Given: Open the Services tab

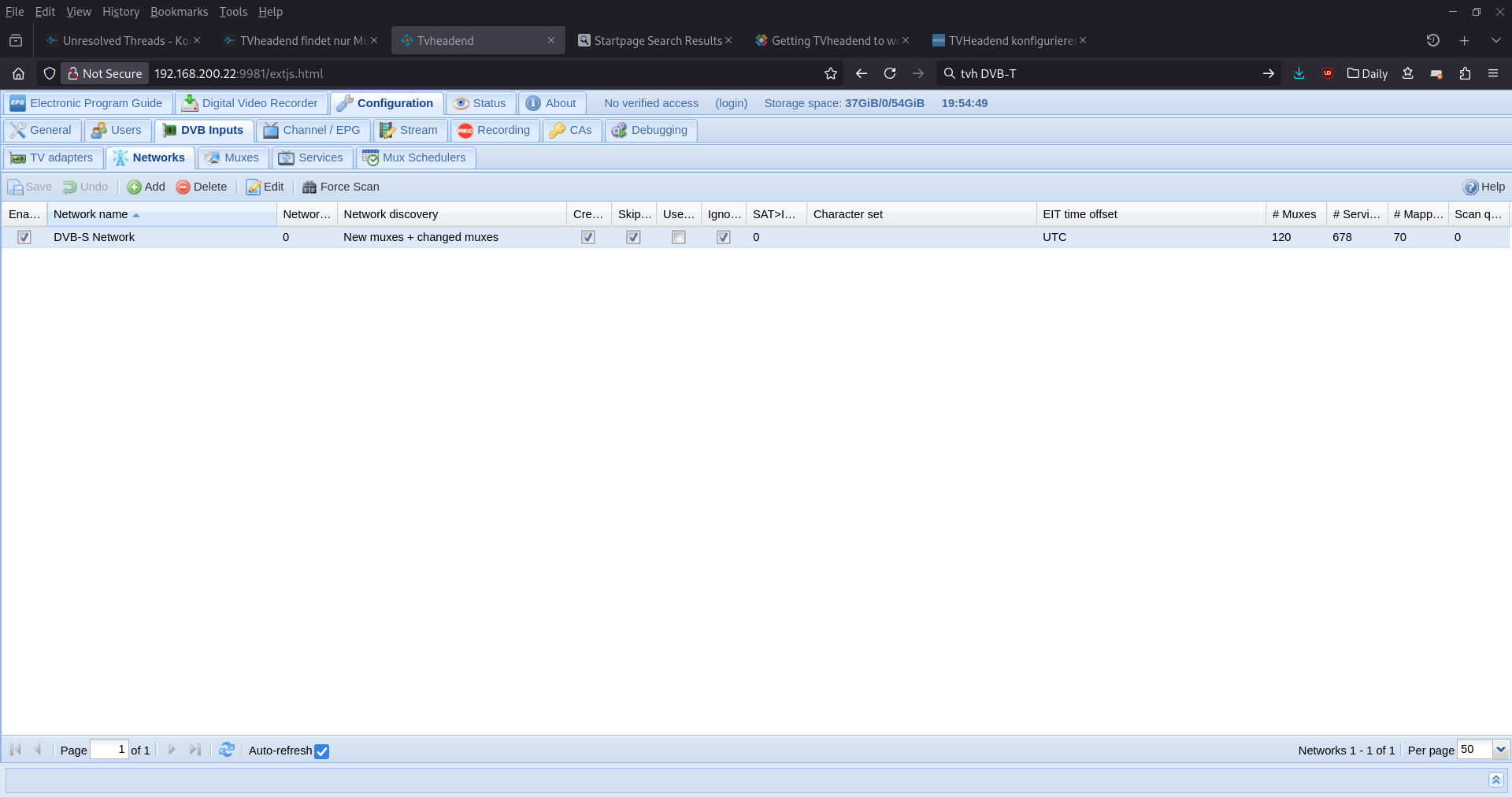Looking at the screenshot, I should click(x=312, y=158).
